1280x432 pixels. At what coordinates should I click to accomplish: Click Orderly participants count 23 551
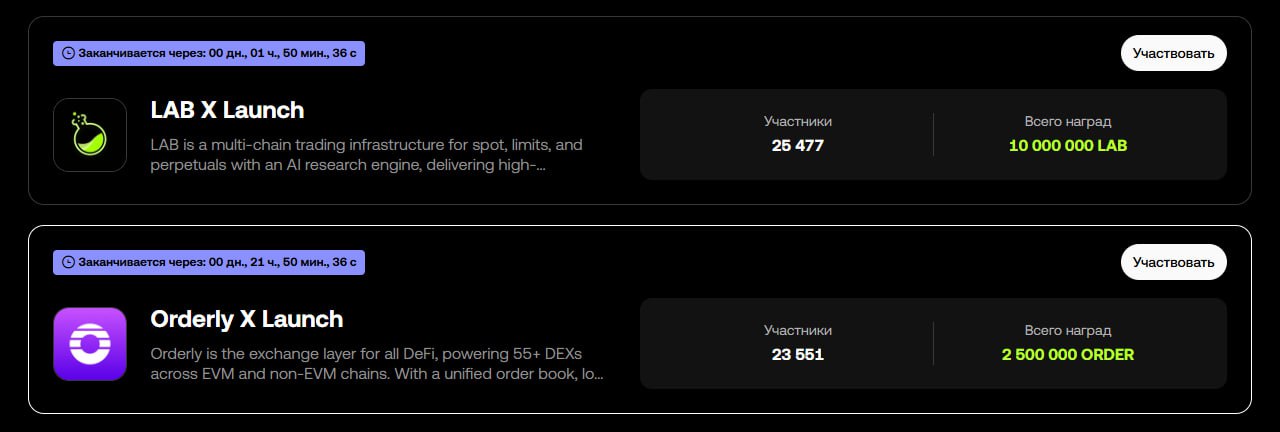(x=797, y=355)
